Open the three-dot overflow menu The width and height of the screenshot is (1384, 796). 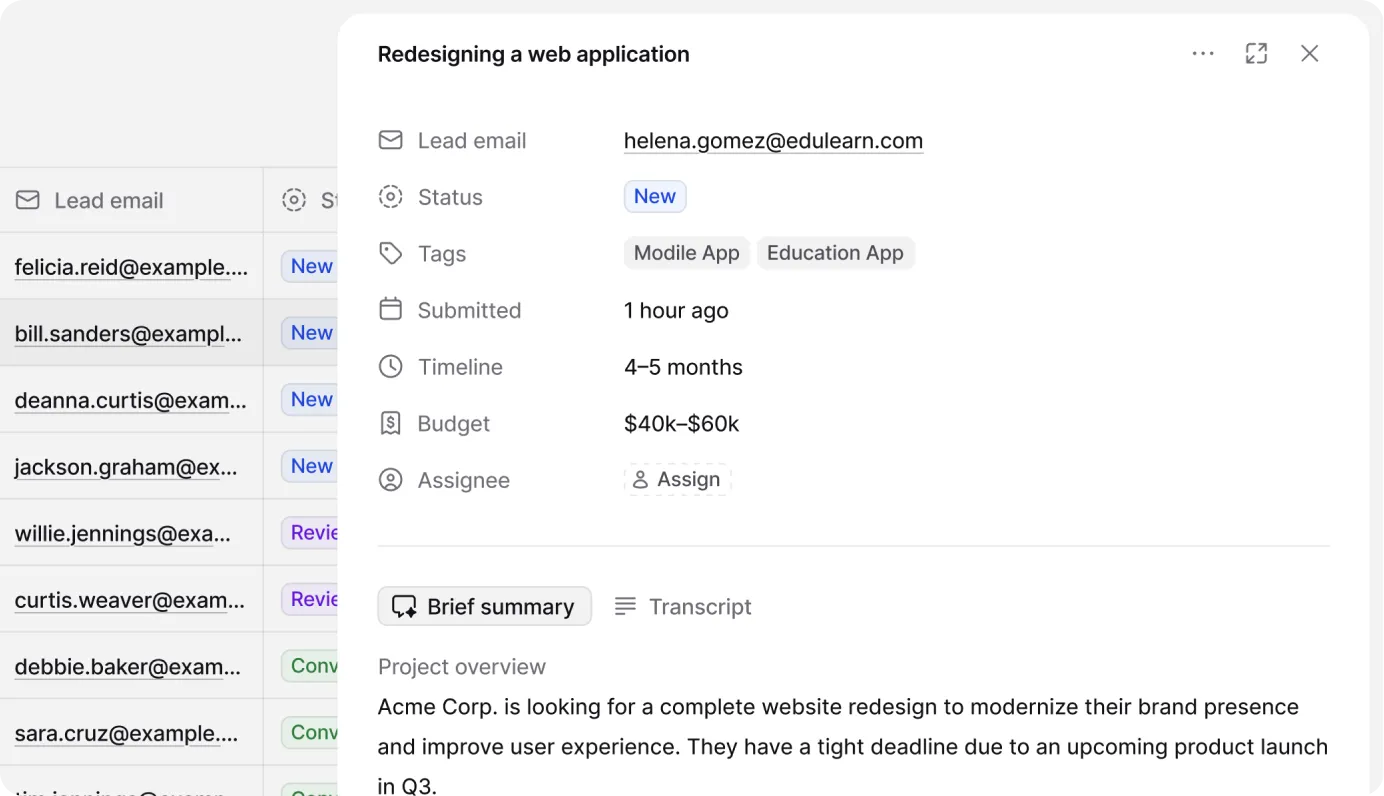coord(1203,53)
